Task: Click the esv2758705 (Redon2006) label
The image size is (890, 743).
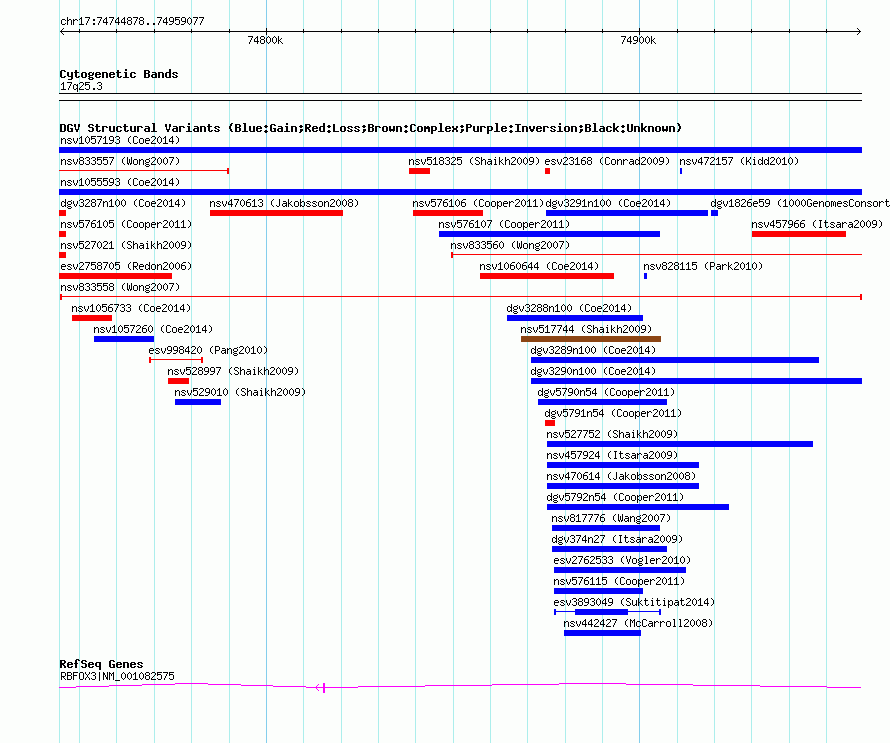Action: (126, 266)
